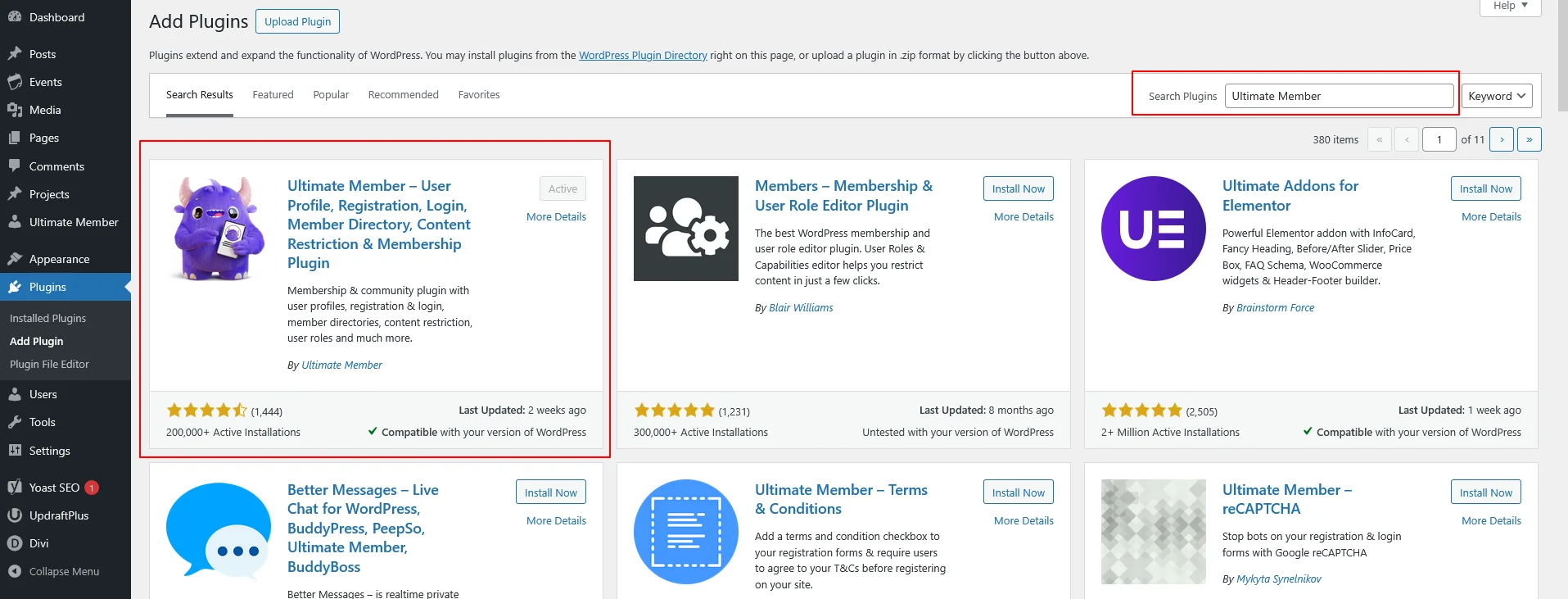Screen dimensions: 1568x599
Task: Open Plugin File Editor submenu item
Action: tap(49, 364)
